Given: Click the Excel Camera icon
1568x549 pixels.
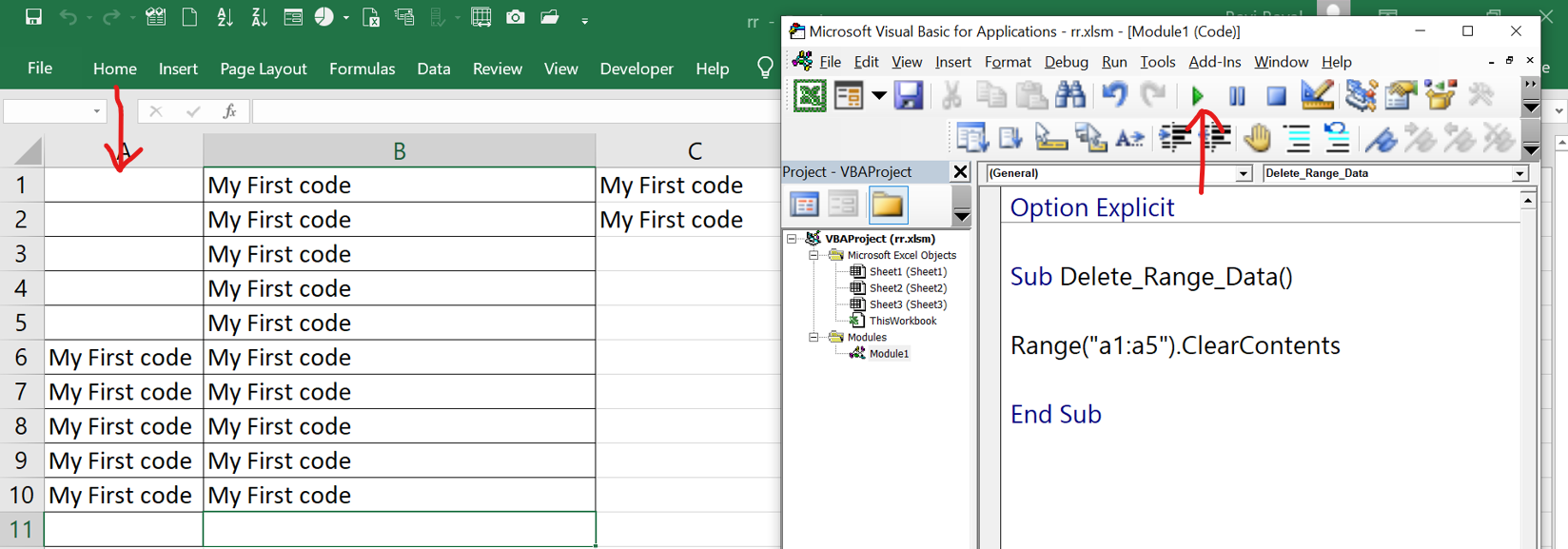Looking at the screenshot, I should coord(516,17).
